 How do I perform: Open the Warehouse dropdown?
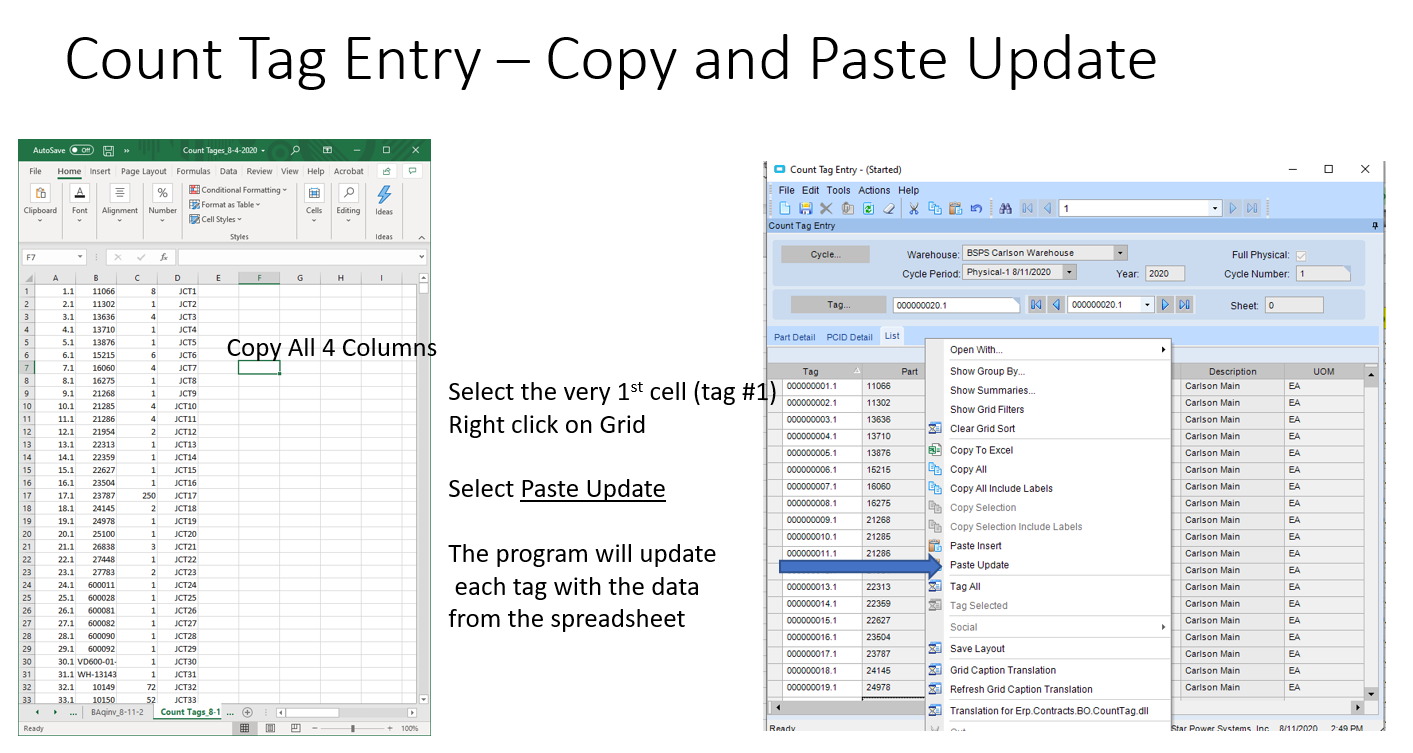[1120, 254]
